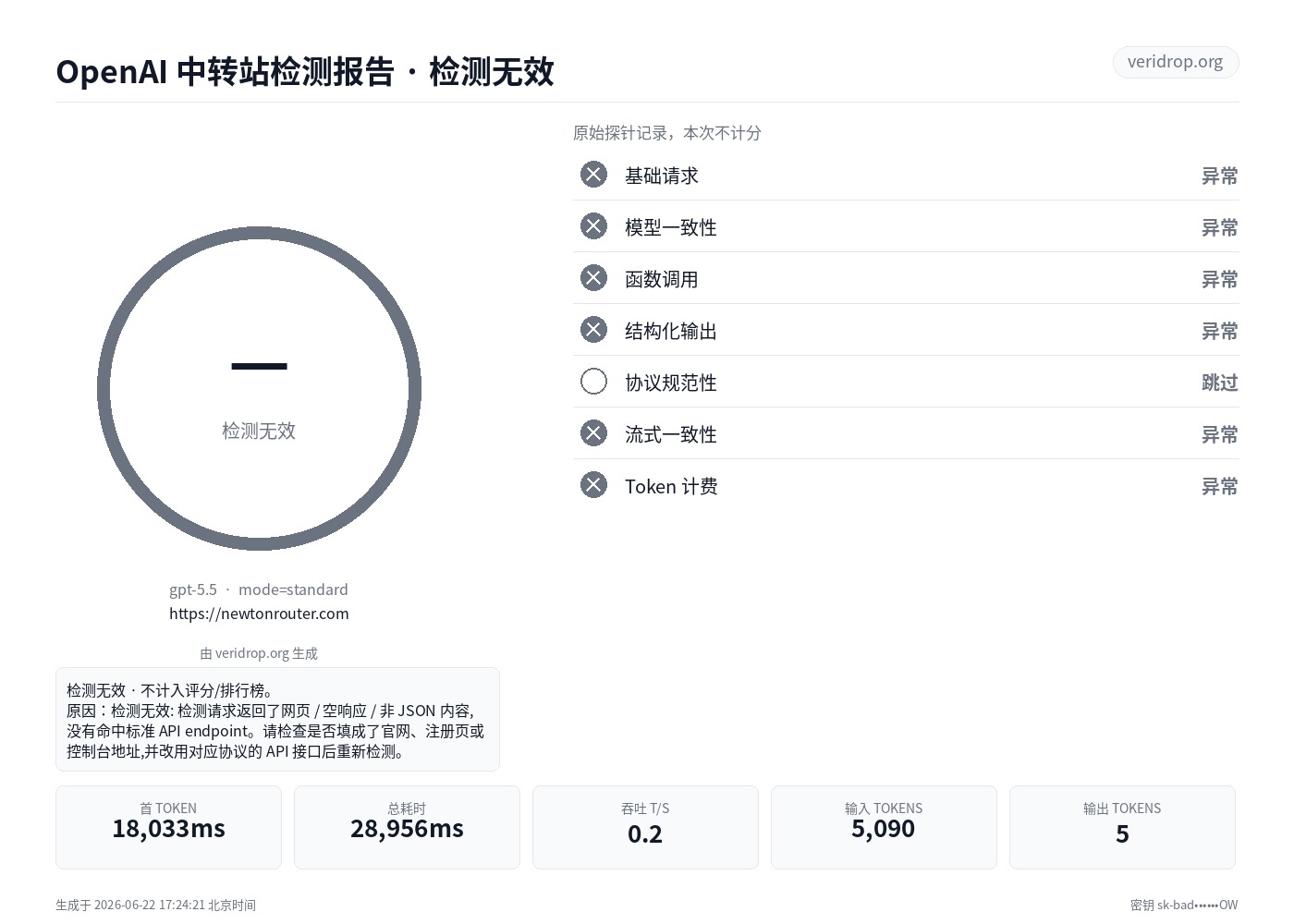Click the 跳过 status on 协议规范性 row

[1219, 383]
